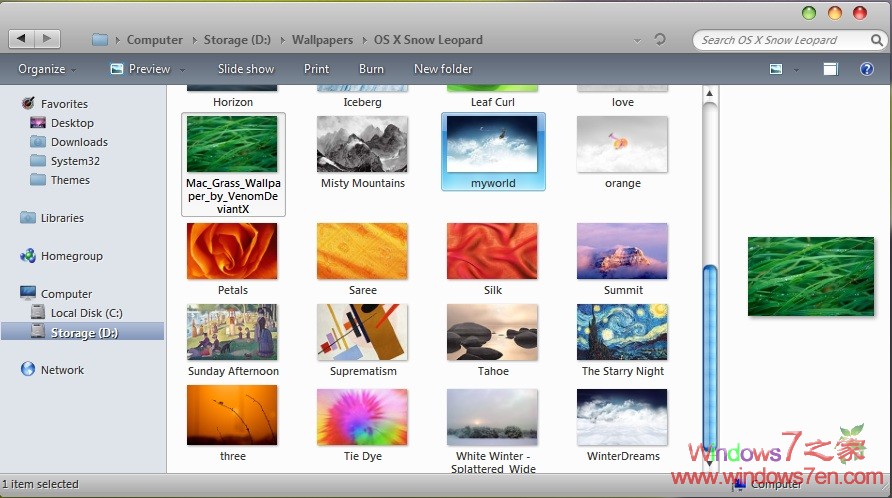
Task: Open the Organize dropdown menu
Action: pos(47,69)
